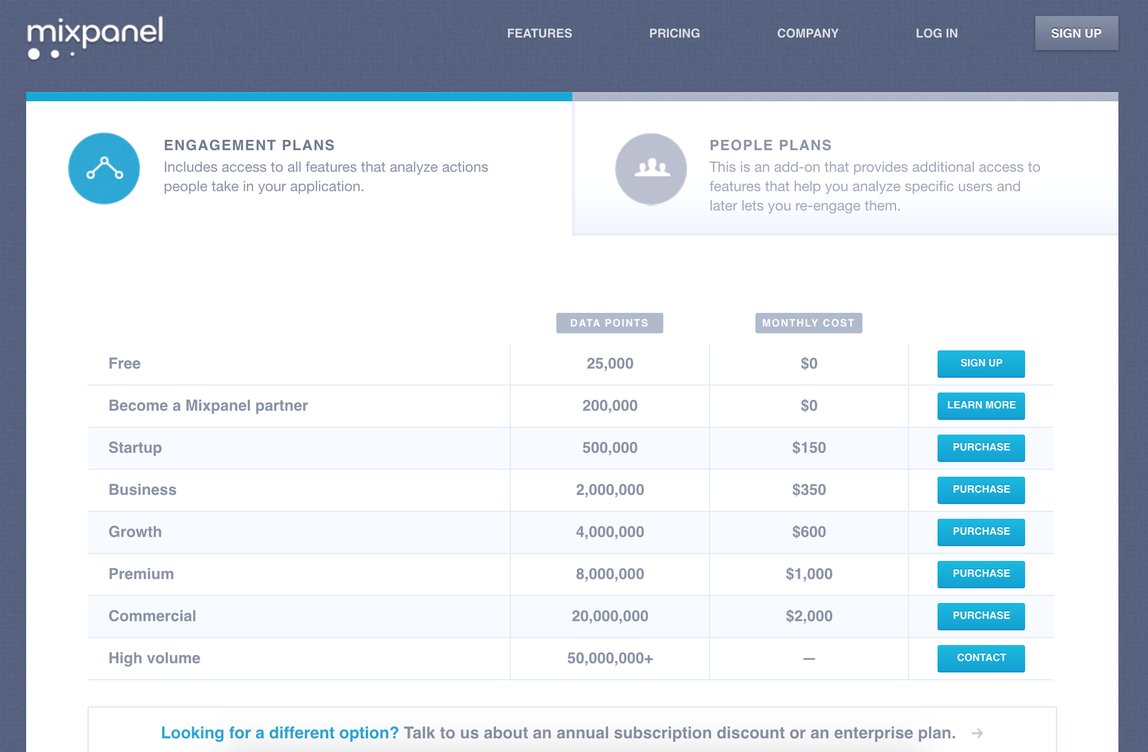1148x752 pixels.
Task: Switch to Engagement Plans tab
Action: coord(299,165)
